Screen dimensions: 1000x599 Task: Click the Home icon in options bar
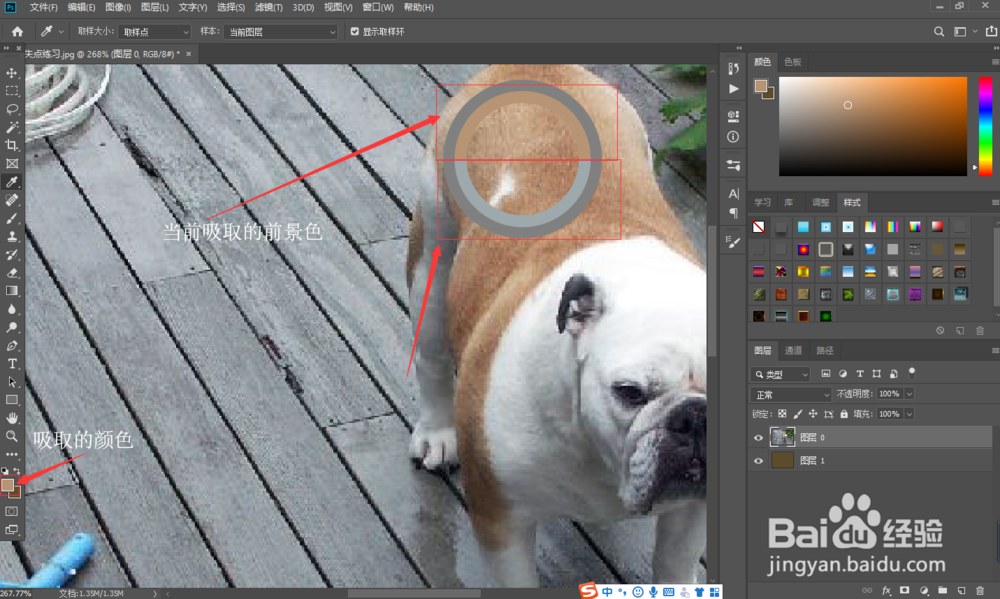(17, 31)
